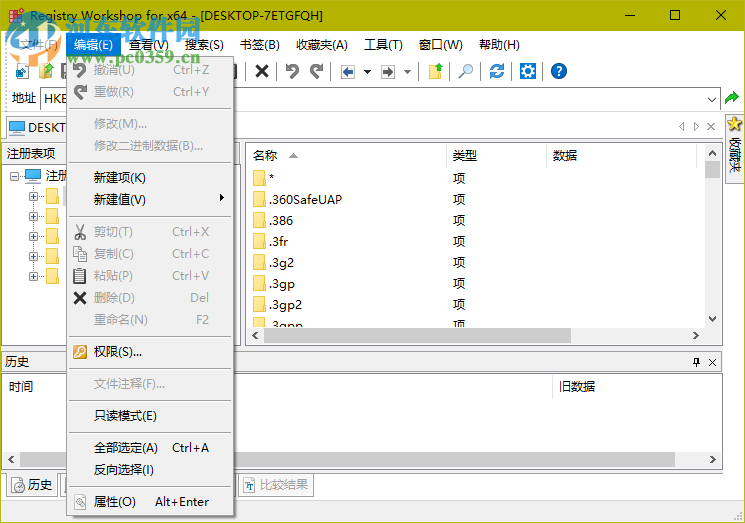Open the back history dropdown arrow
This screenshot has width=745, height=523.
(x=367, y=72)
